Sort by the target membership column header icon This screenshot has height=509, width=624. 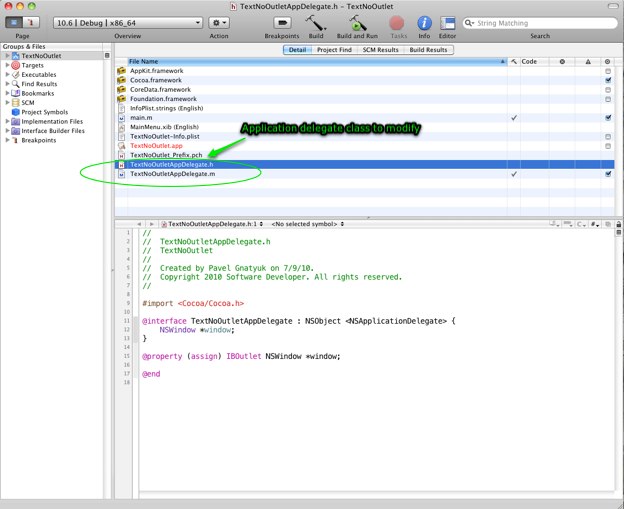pos(607,62)
